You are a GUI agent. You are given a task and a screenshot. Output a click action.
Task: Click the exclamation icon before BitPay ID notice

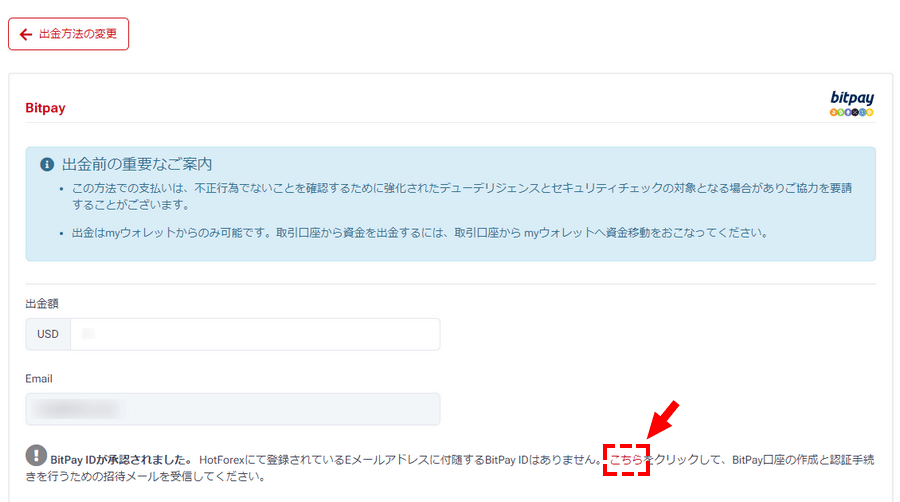pos(36,456)
